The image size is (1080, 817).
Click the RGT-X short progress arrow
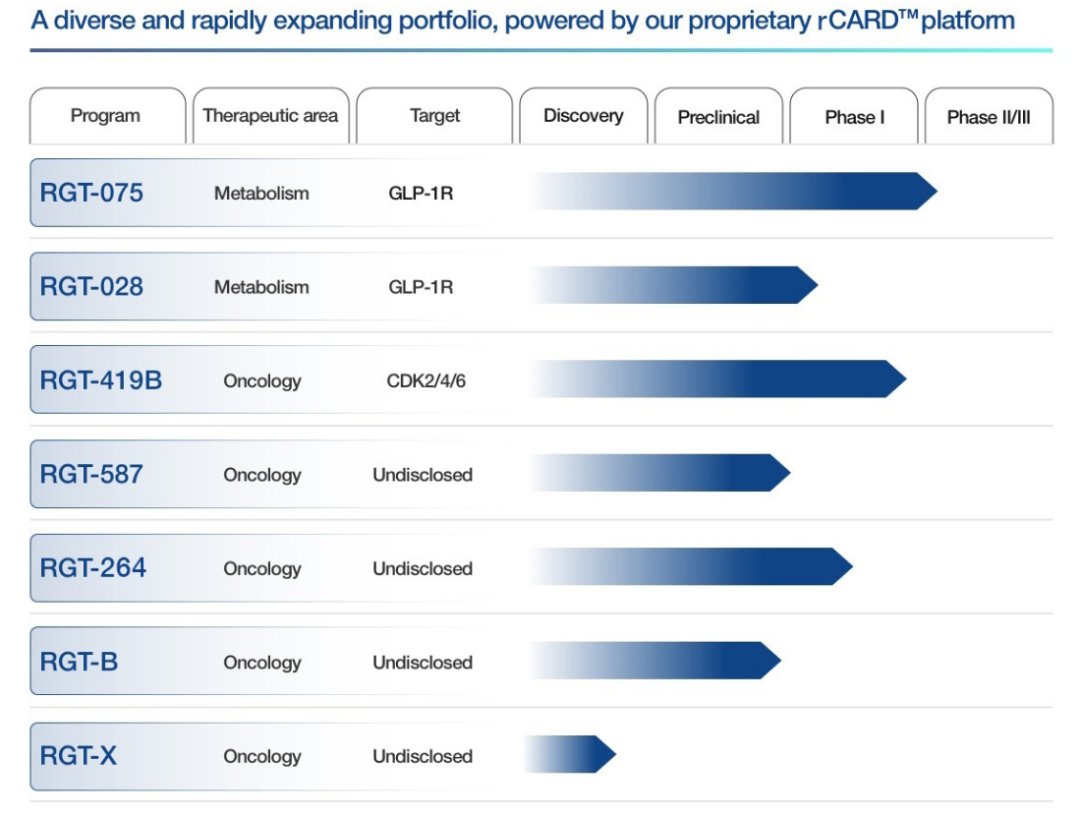[570, 754]
